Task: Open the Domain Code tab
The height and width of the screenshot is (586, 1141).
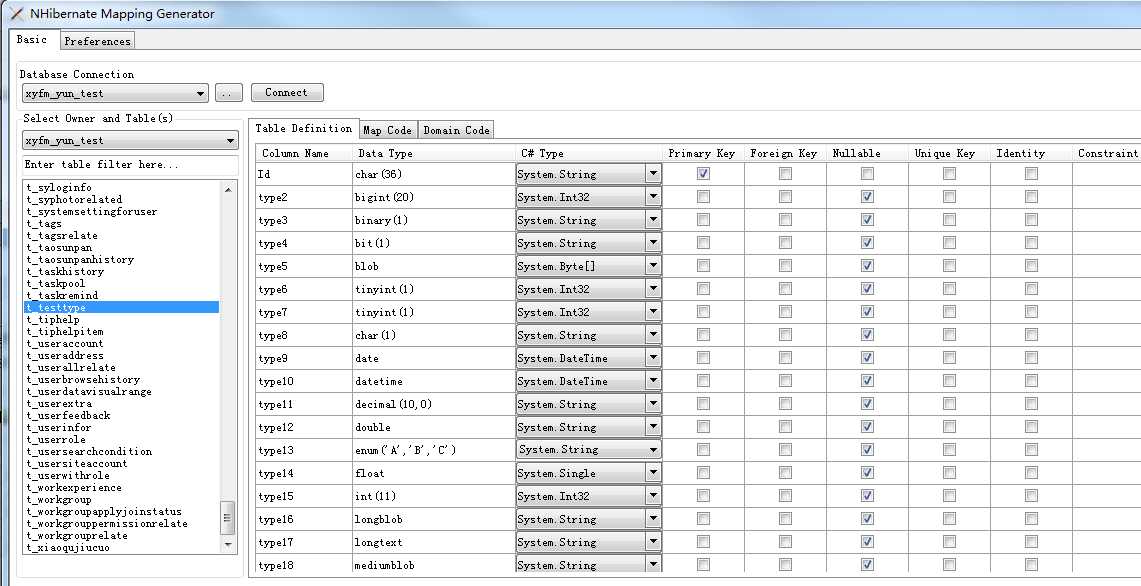Action: [x=456, y=130]
